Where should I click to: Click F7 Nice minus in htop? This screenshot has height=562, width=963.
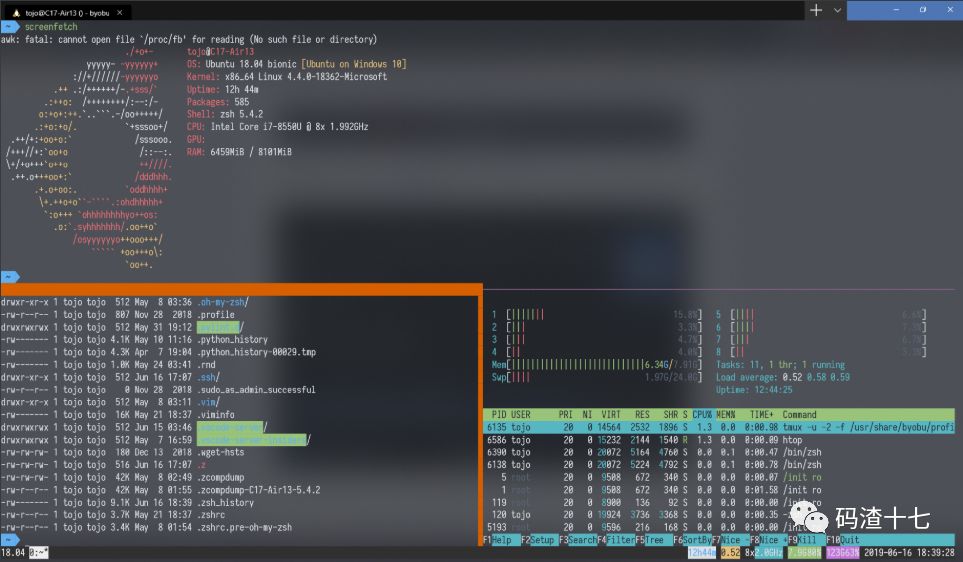730,540
